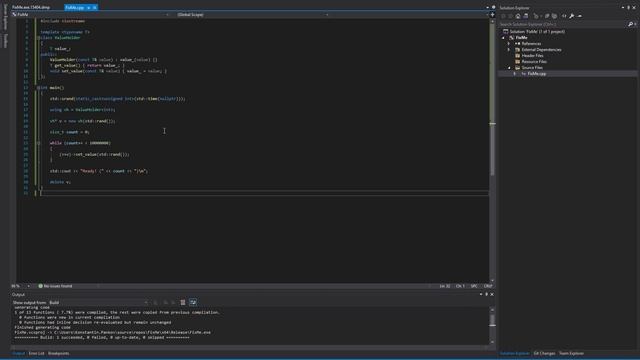The image size is (640, 360).
Task: Switch to the Error List tab
Action: 36,353
